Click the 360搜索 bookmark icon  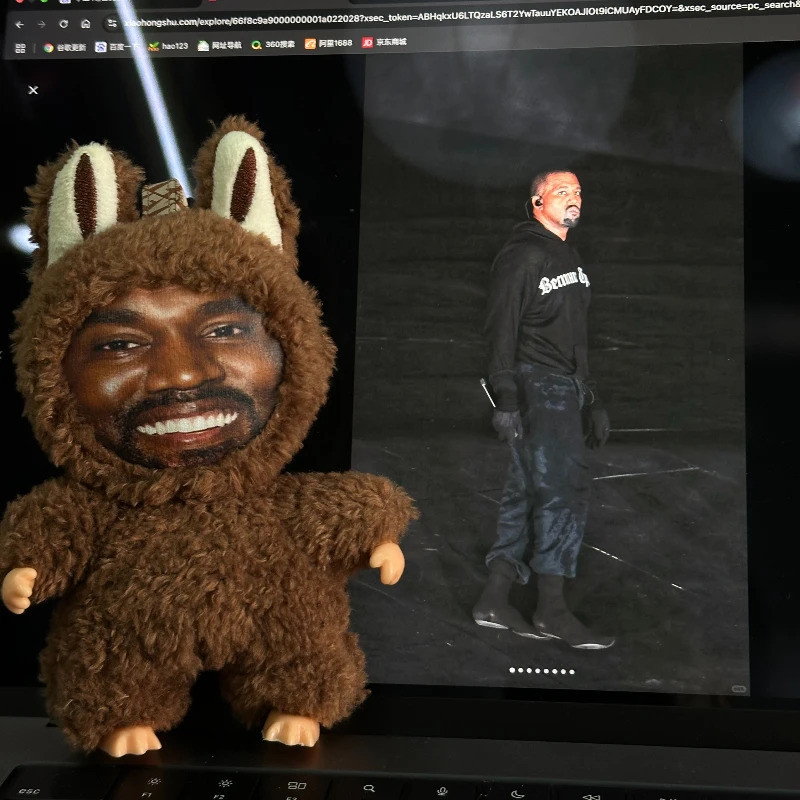click(256, 46)
